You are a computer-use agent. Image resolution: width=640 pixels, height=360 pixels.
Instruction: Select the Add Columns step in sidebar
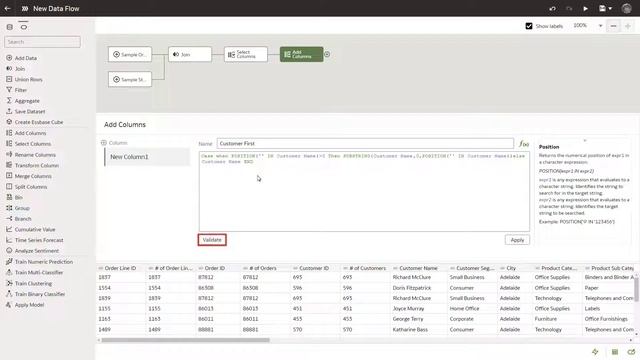26,133
